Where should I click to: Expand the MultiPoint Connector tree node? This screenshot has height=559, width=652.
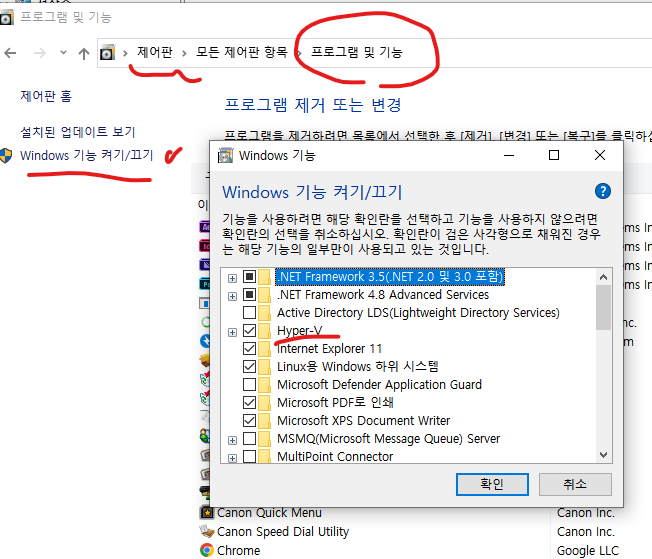[232, 458]
